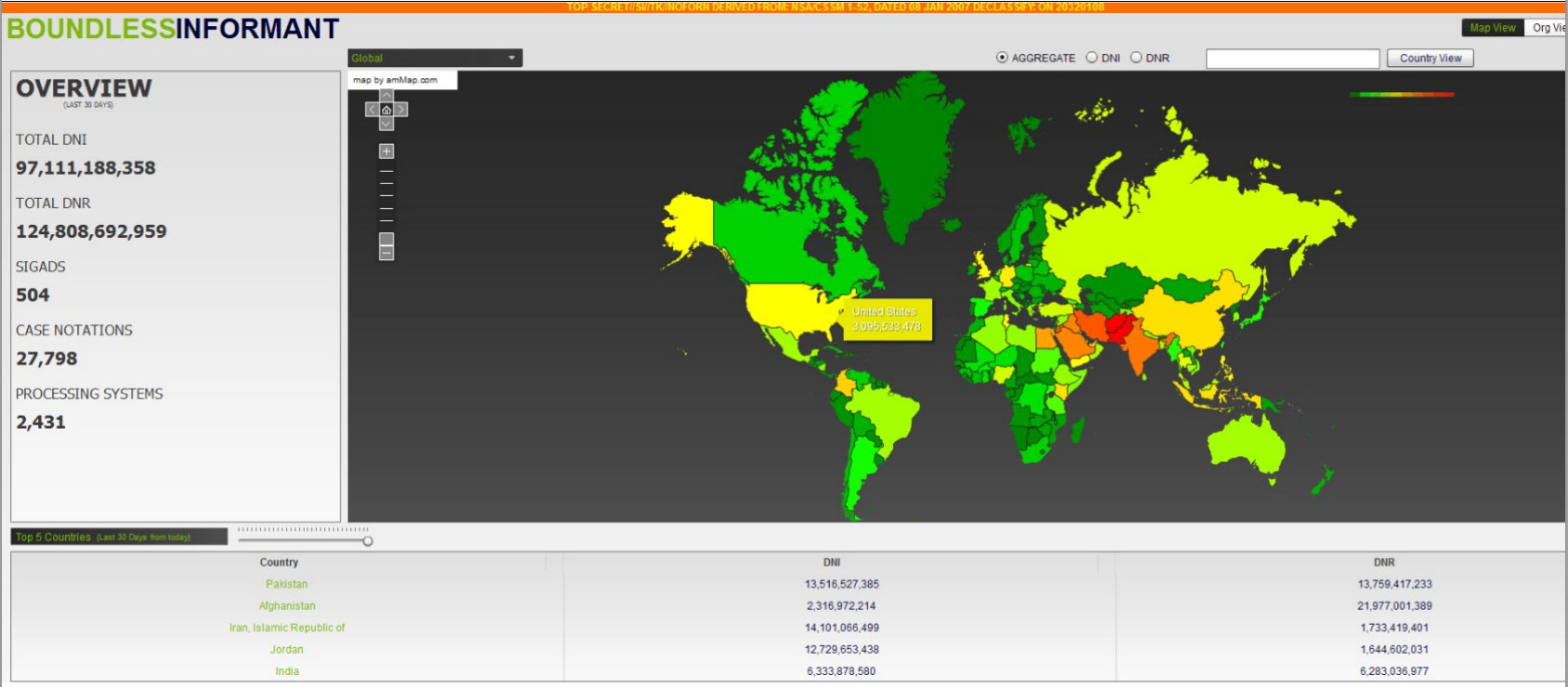Select the DNI radio button

pos(1092,58)
